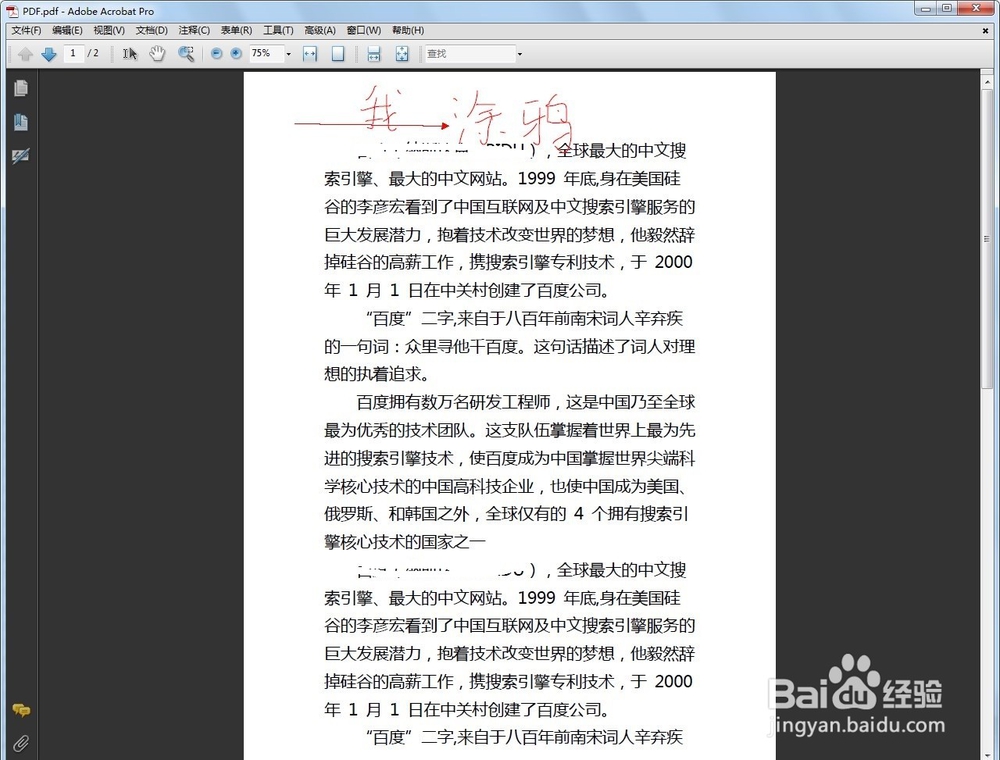This screenshot has height=760, width=1000.
Task: Open the 注释(C) menu
Action: [x=194, y=30]
